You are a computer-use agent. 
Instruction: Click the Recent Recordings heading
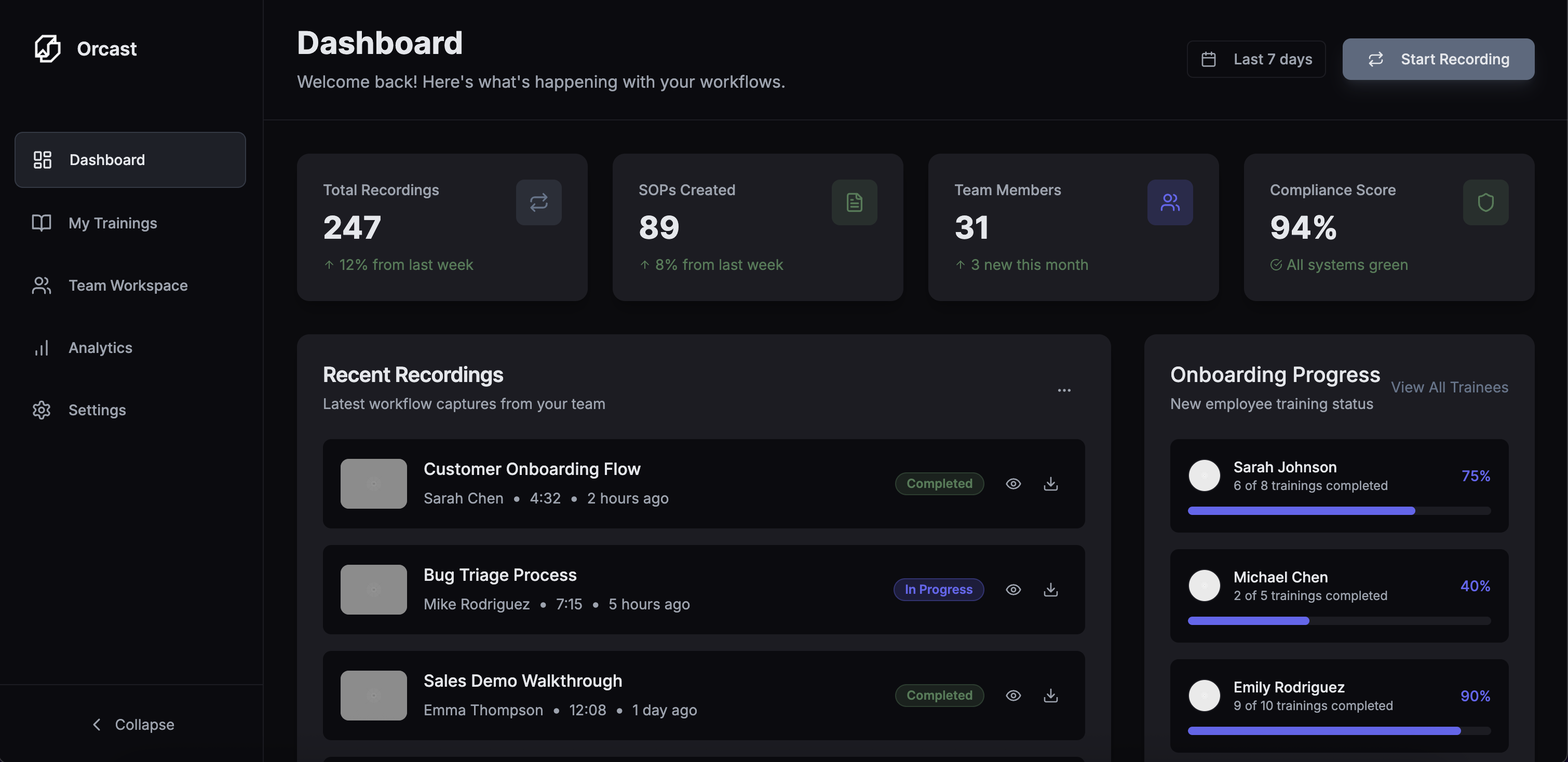[x=413, y=374]
